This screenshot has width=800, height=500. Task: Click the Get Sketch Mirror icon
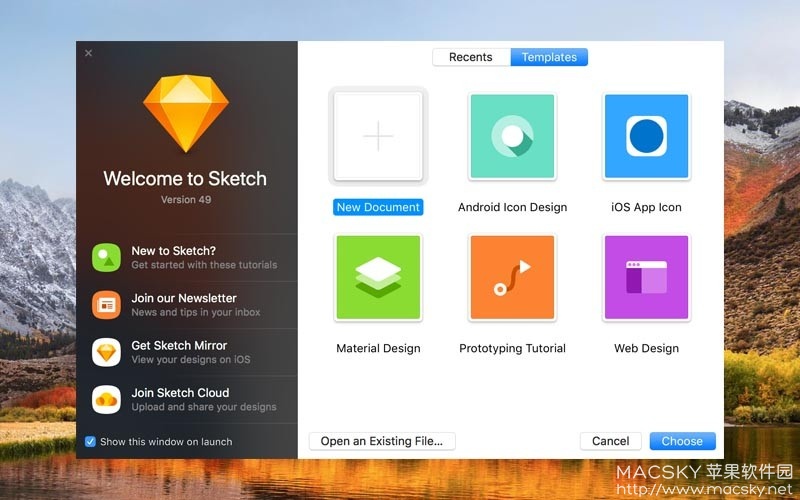[x=106, y=353]
